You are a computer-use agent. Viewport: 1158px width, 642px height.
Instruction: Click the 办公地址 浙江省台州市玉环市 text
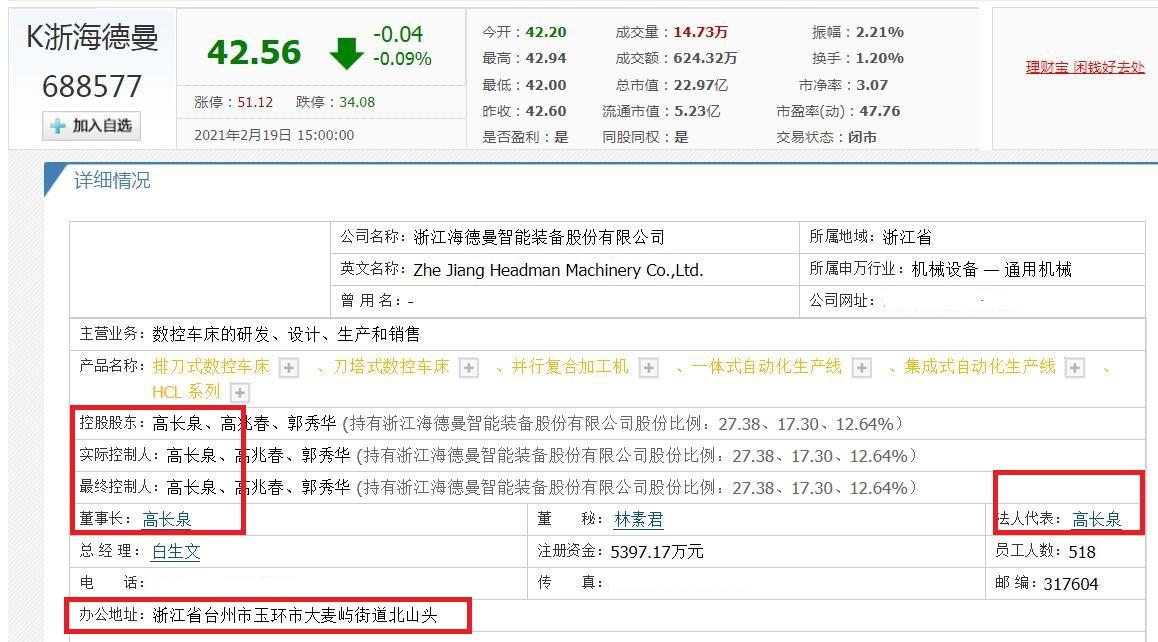tap(295, 615)
